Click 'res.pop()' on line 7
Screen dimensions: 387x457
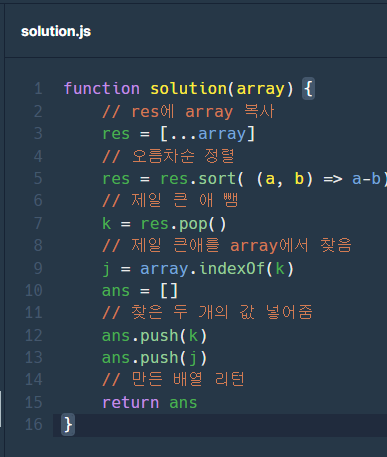point(183,224)
